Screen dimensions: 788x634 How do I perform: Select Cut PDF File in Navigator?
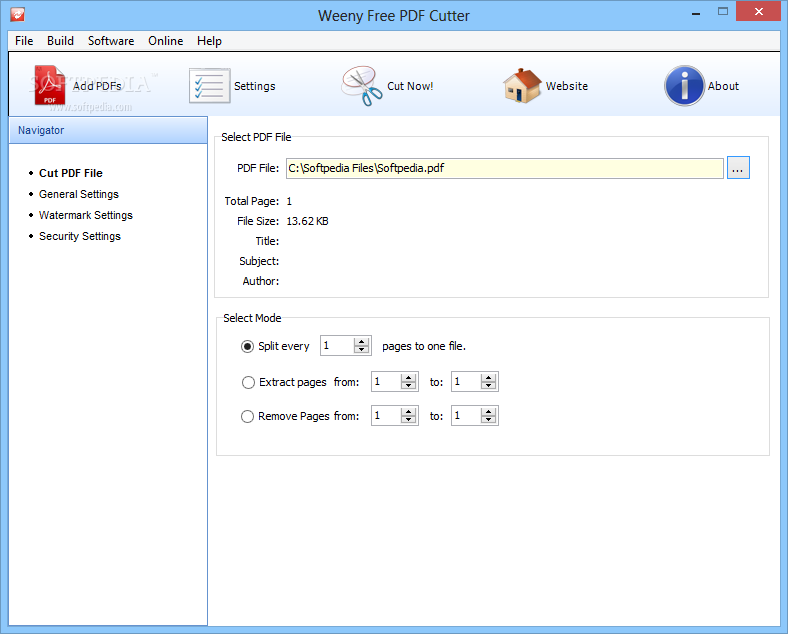point(71,173)
